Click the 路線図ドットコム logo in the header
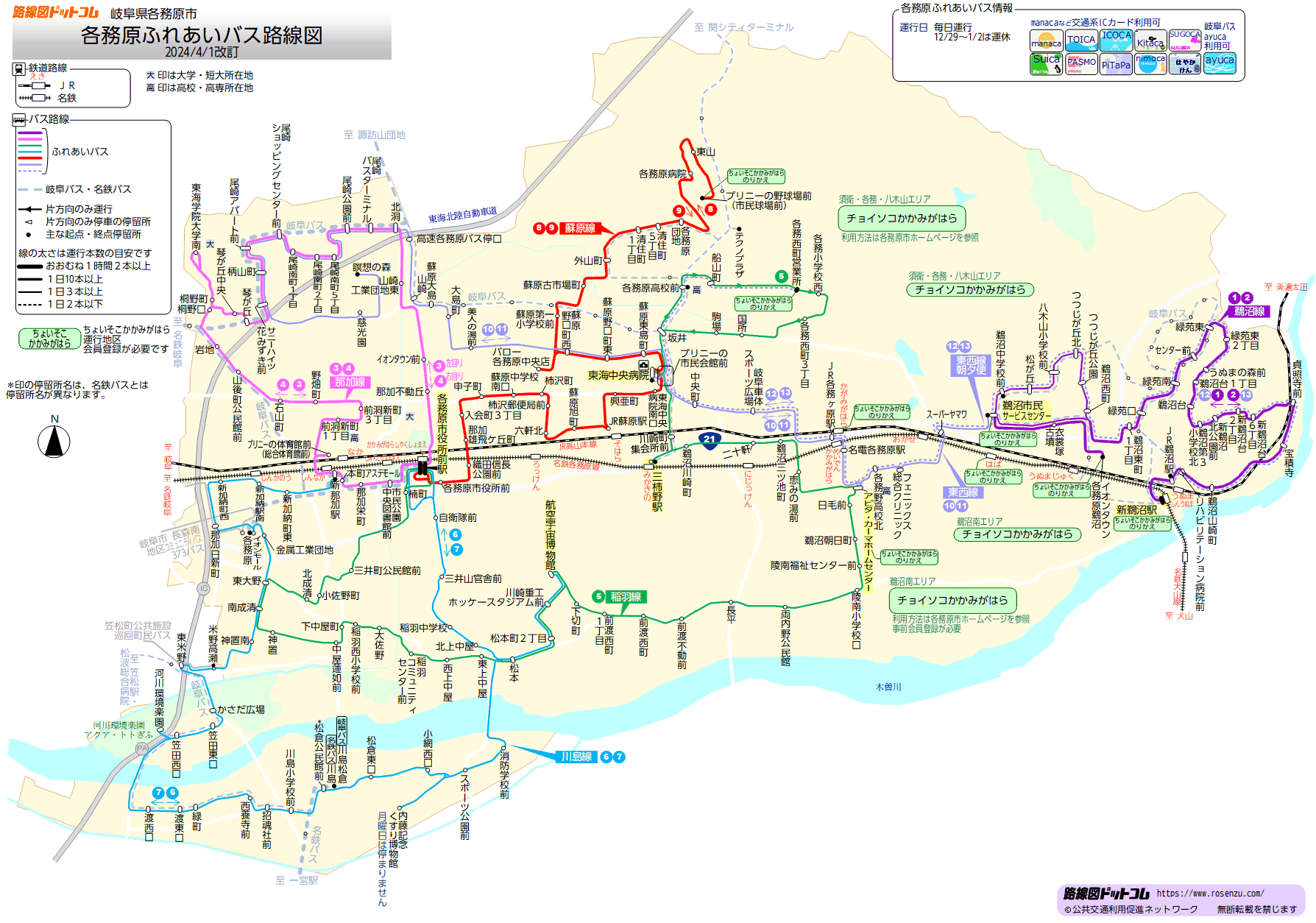The image size is (1316, 923). tap(56, 12)
